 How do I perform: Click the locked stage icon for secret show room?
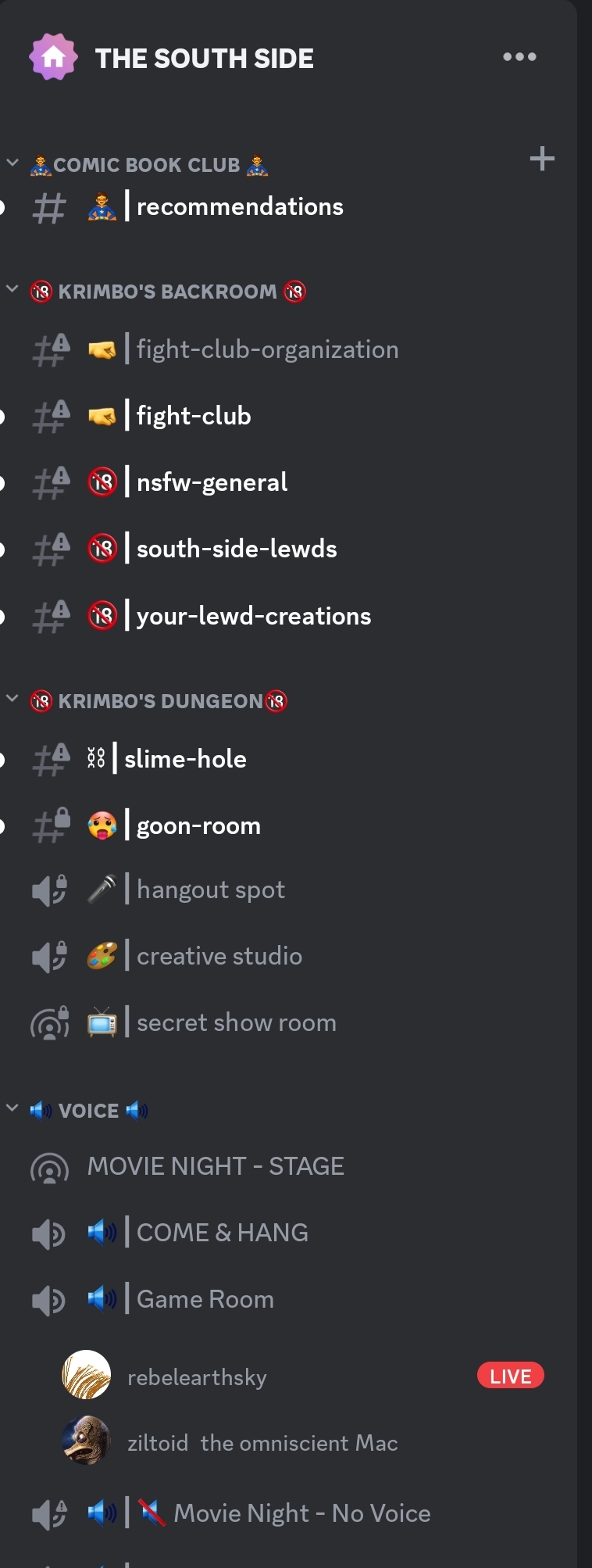[49, 1022]
